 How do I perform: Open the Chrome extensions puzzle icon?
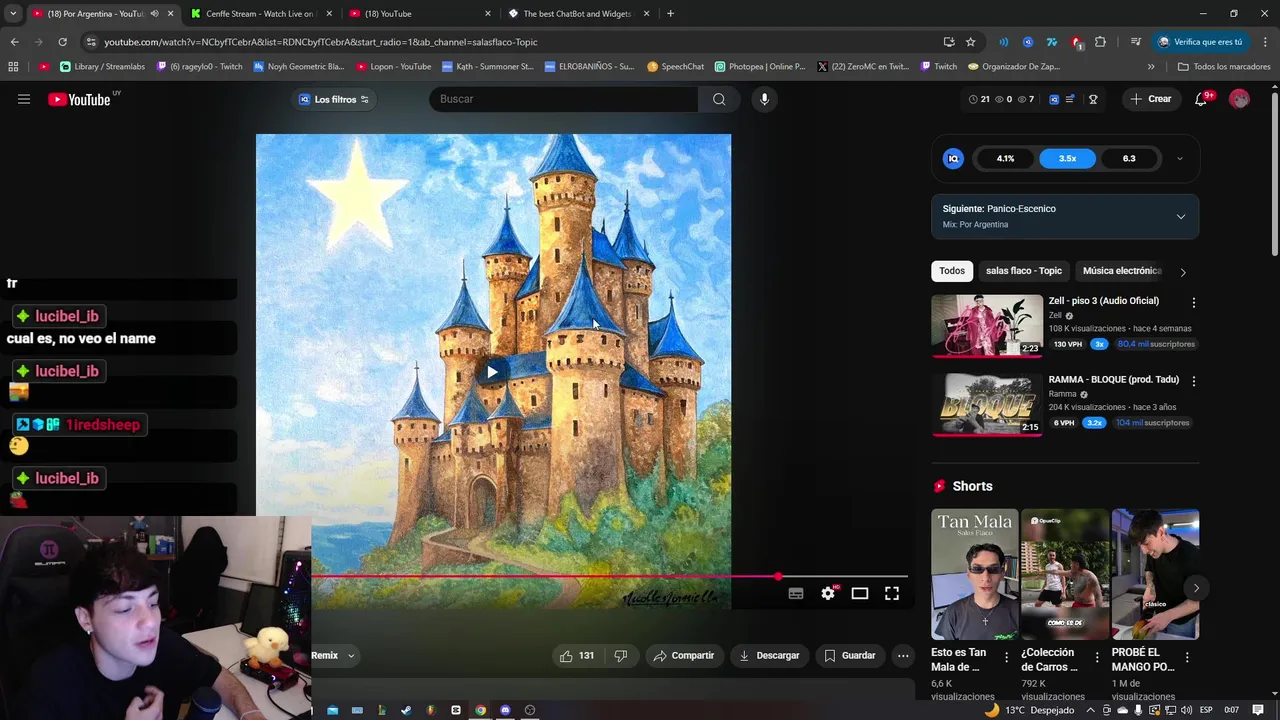pos(1100,42)
